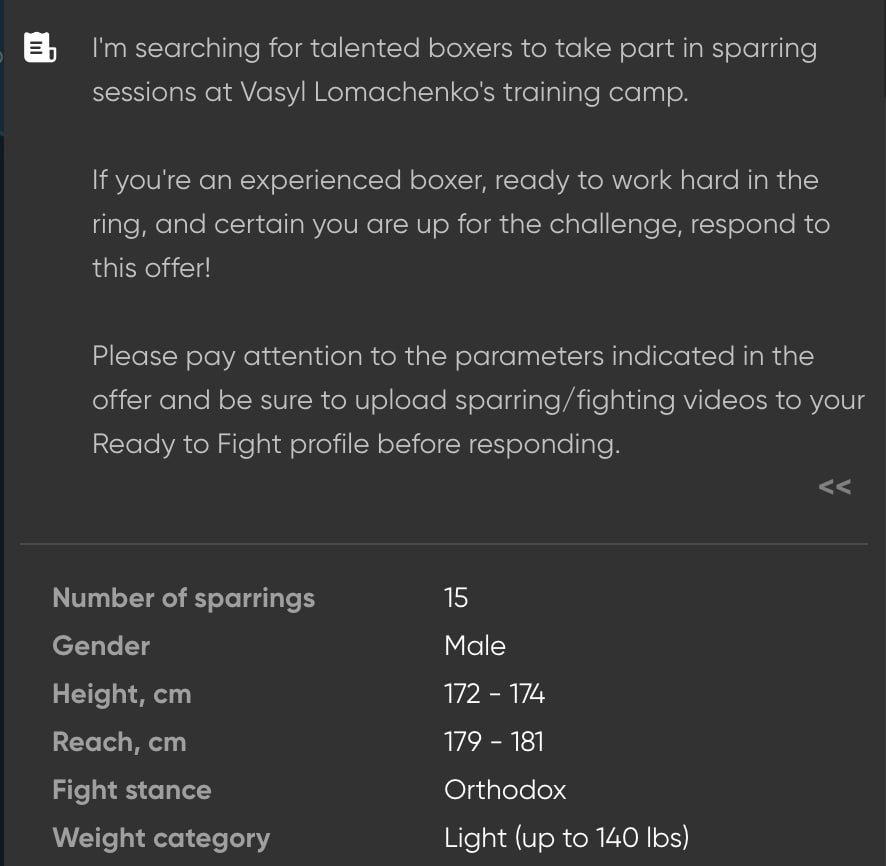Select the Orthodox stance value
The width and height of the screenshot is (886, 866).
505,790
